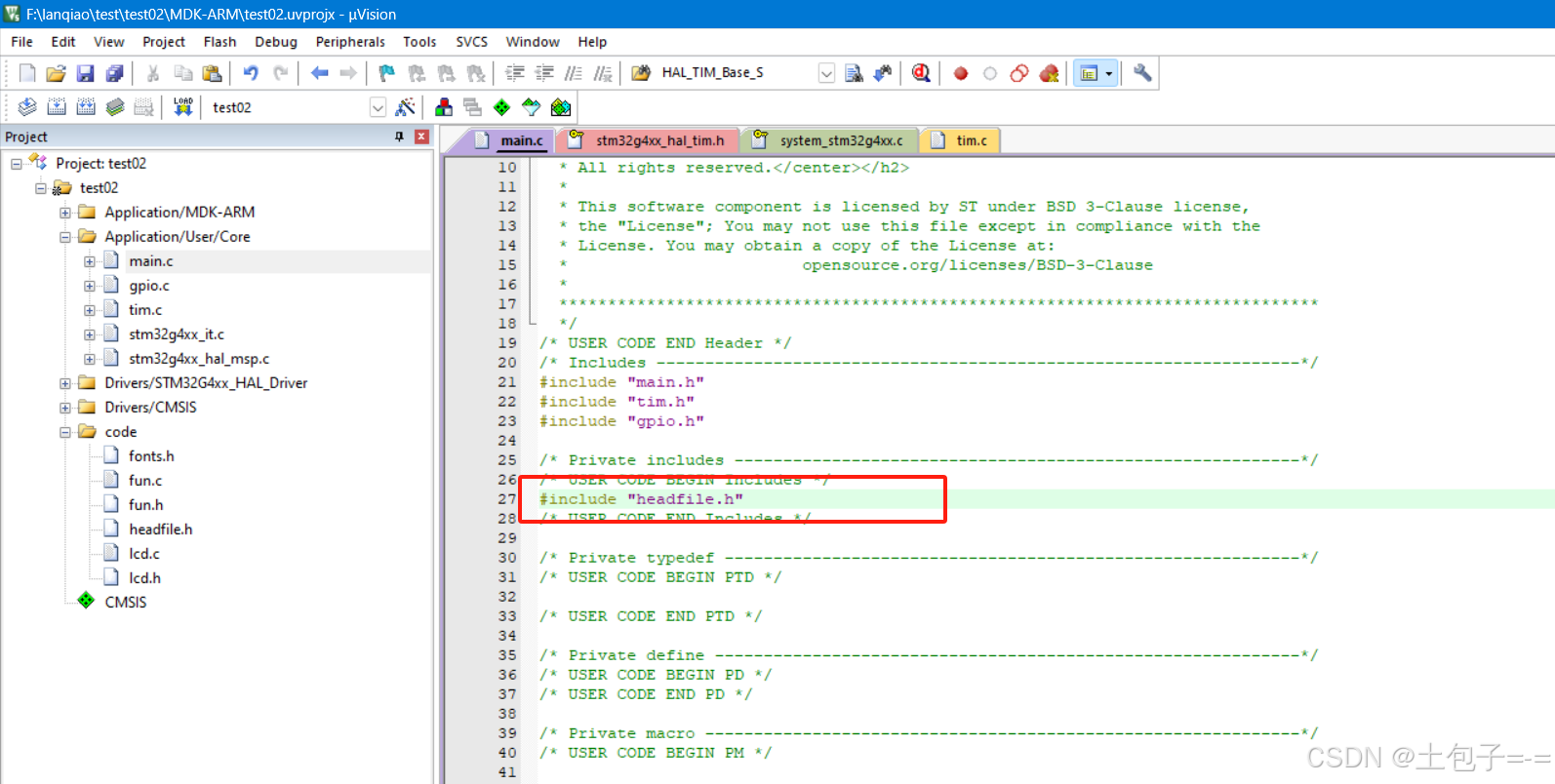Open Configuration wrench icon
1555x784 pixels.
1142,73
